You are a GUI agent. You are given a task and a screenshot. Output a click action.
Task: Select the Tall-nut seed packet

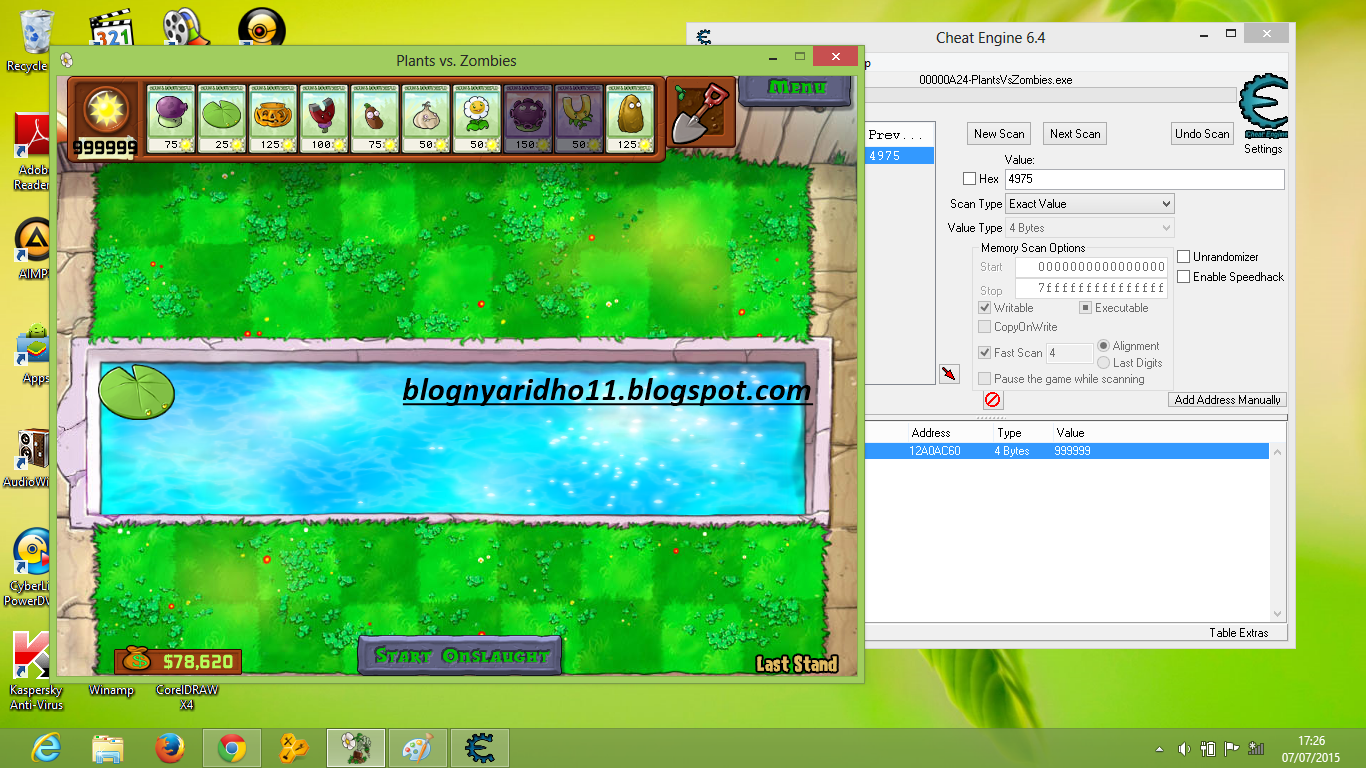coord(630,118)
